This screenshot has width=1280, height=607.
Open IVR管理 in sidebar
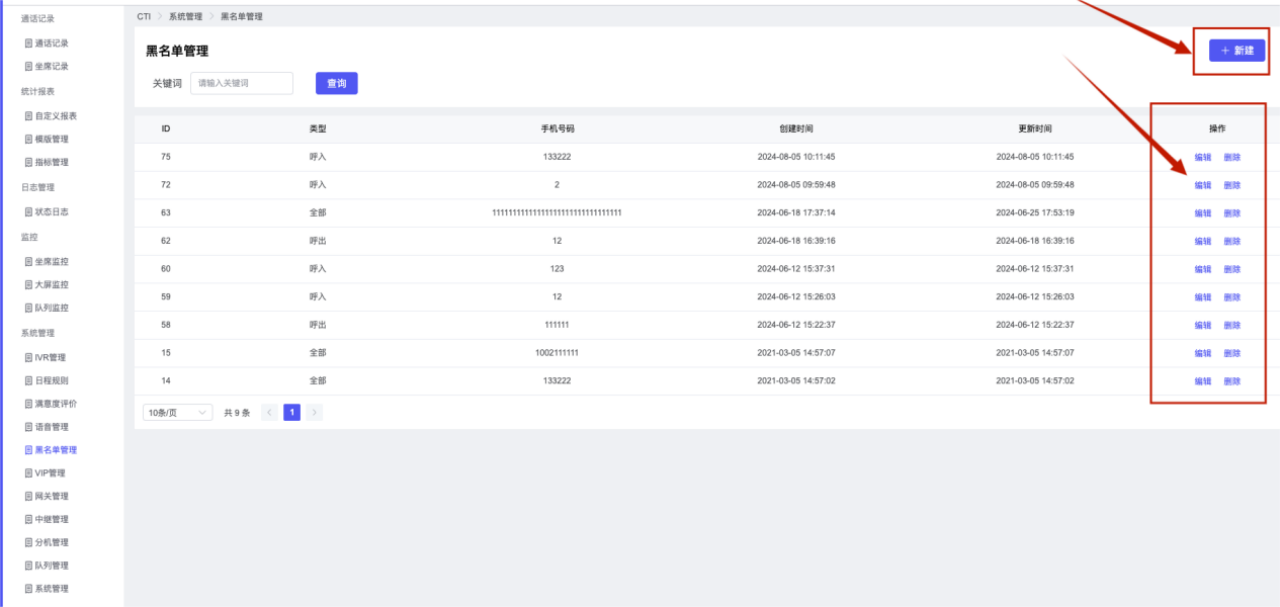click(45, 358)
